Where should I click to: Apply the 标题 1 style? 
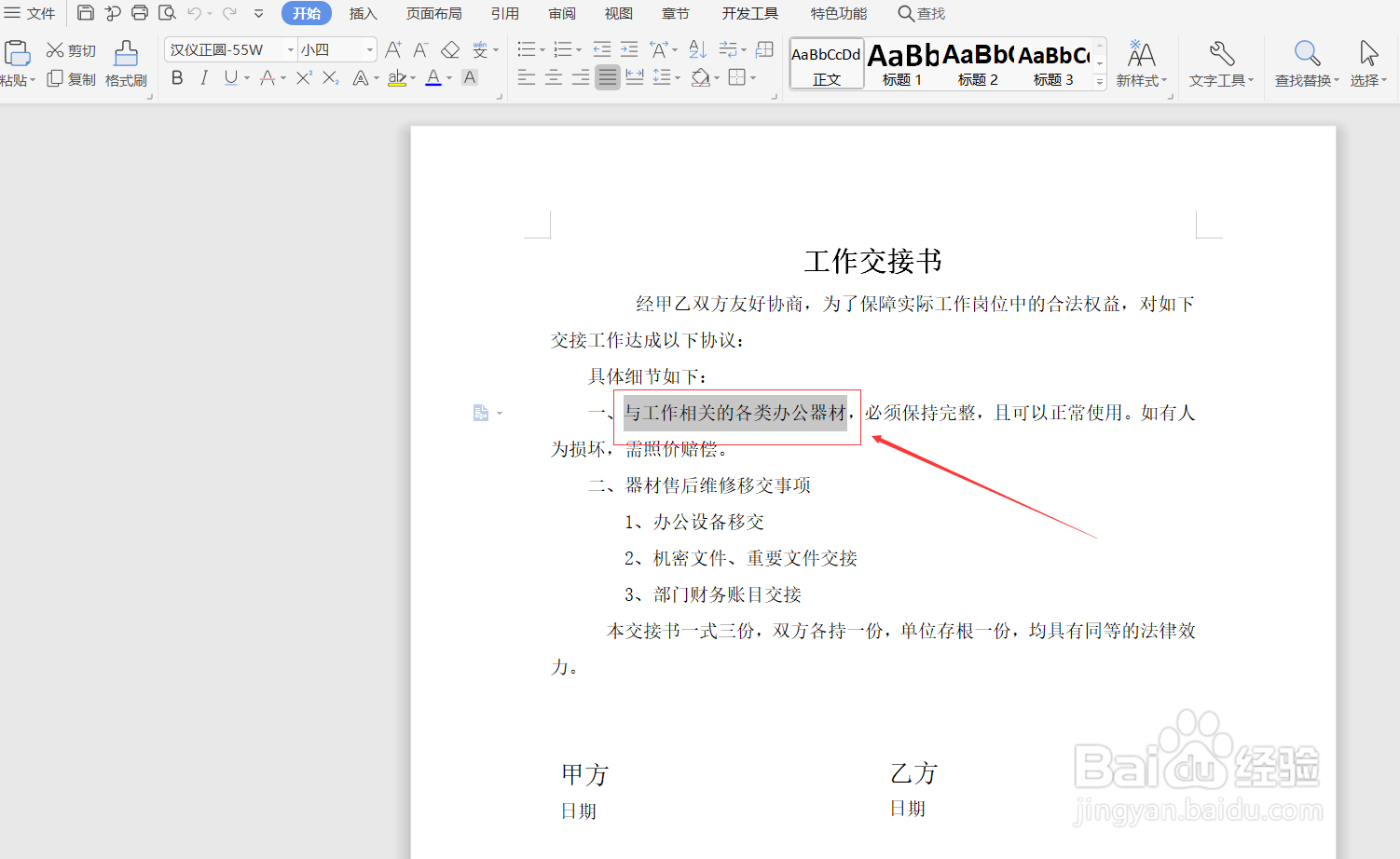(902, 63)
